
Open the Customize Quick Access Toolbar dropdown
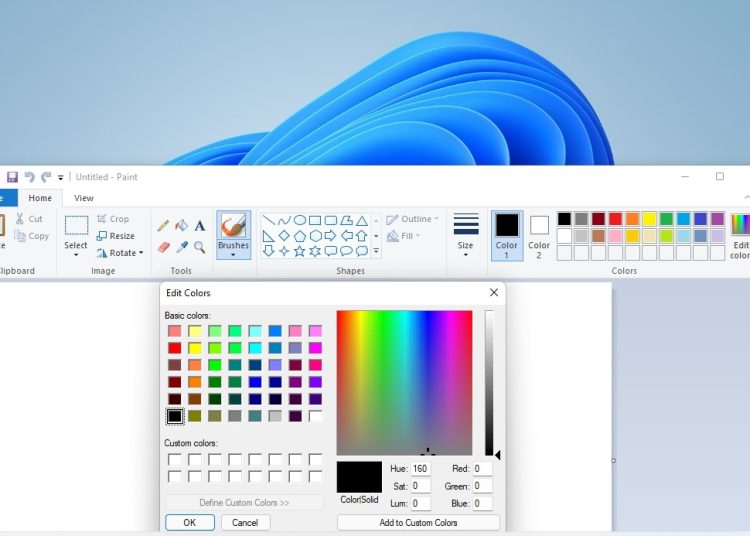(x=61, y=177)
